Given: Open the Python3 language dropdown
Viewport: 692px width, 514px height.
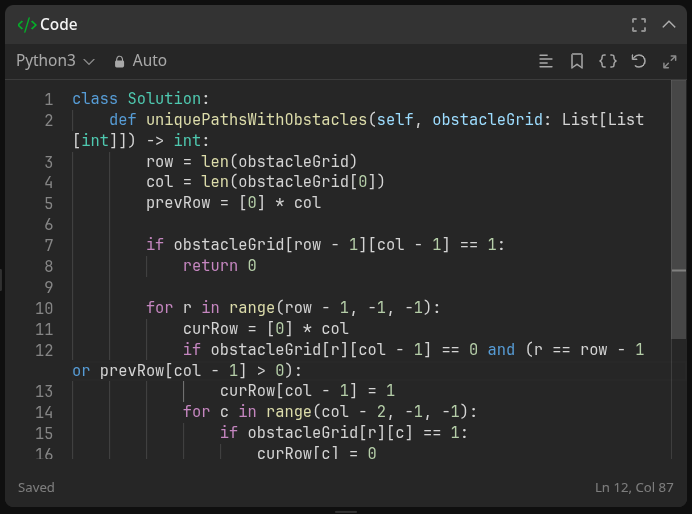Looking at the screenshot, I should click(55, 61).
